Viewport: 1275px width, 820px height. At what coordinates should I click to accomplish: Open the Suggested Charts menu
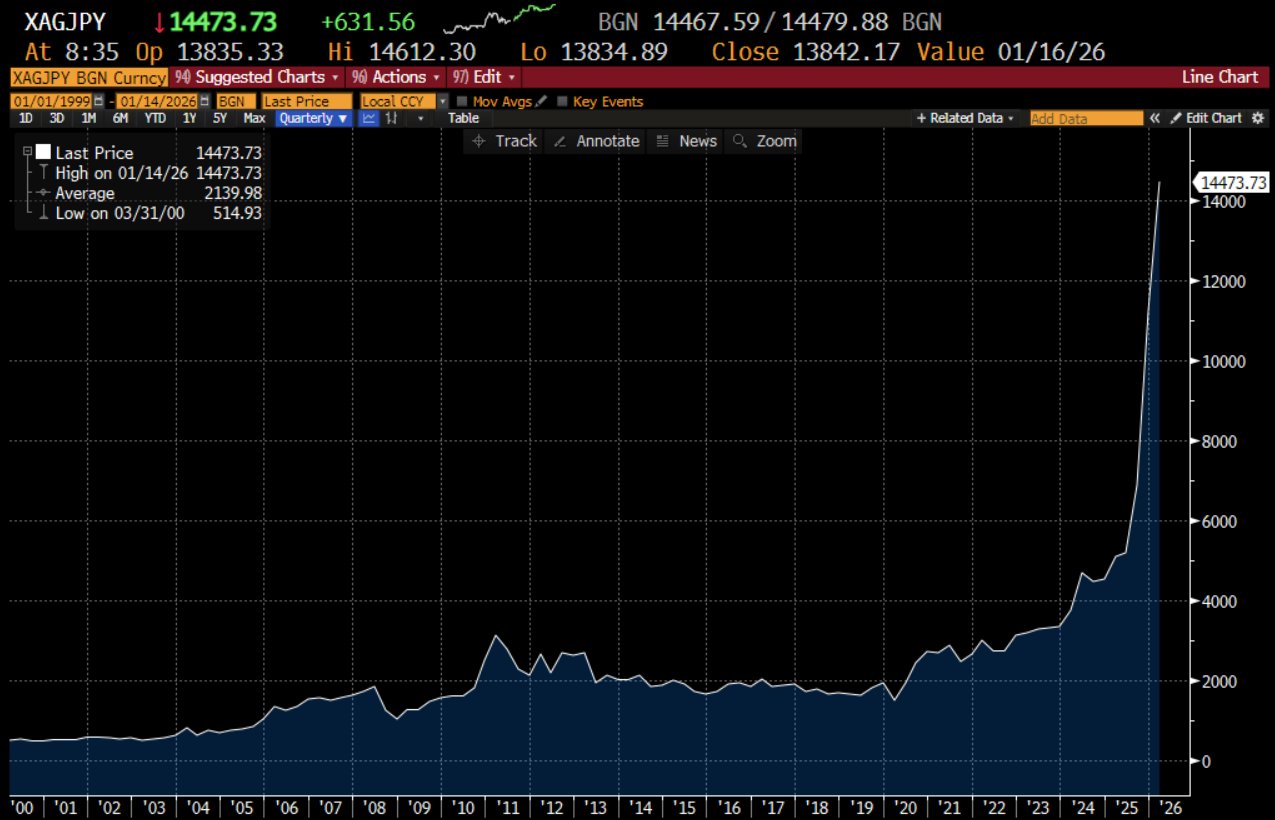(257, 77)
